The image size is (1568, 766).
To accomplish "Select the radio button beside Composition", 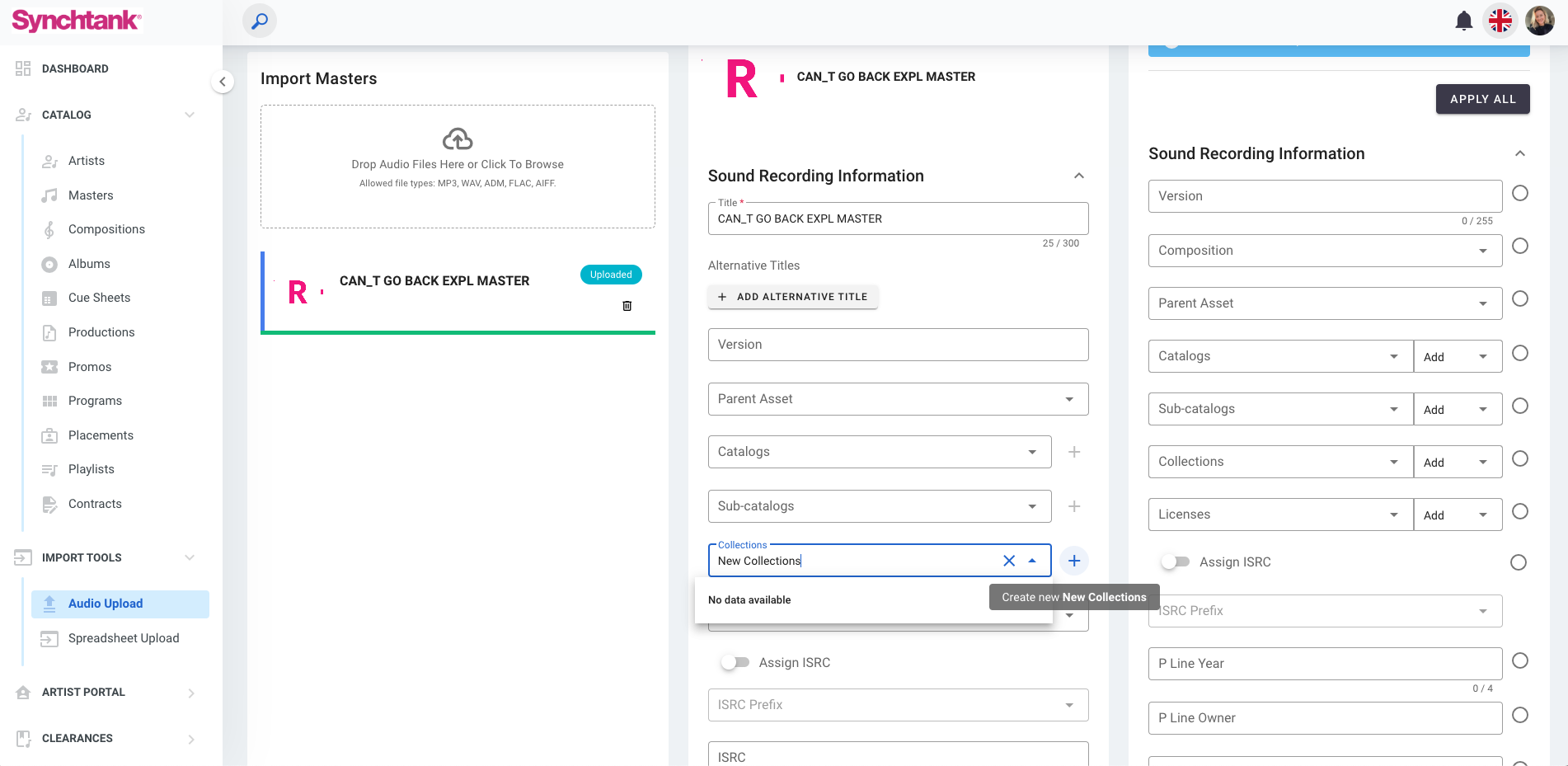I will (x=1519, y=246).
